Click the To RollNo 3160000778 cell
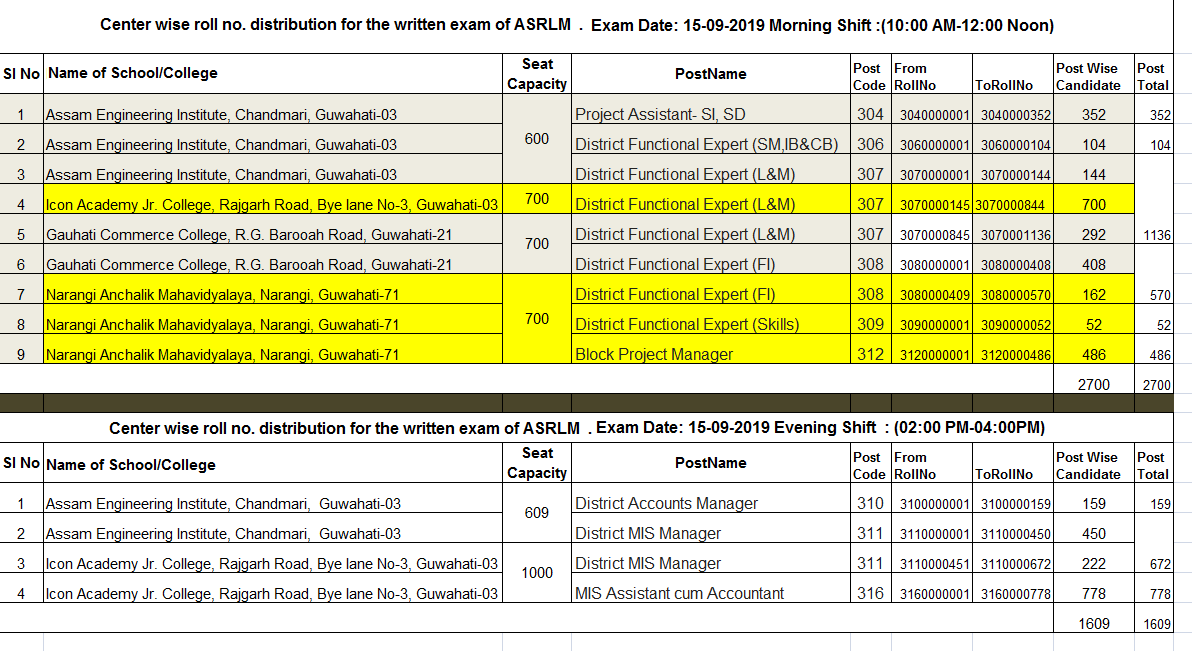 1013,588
